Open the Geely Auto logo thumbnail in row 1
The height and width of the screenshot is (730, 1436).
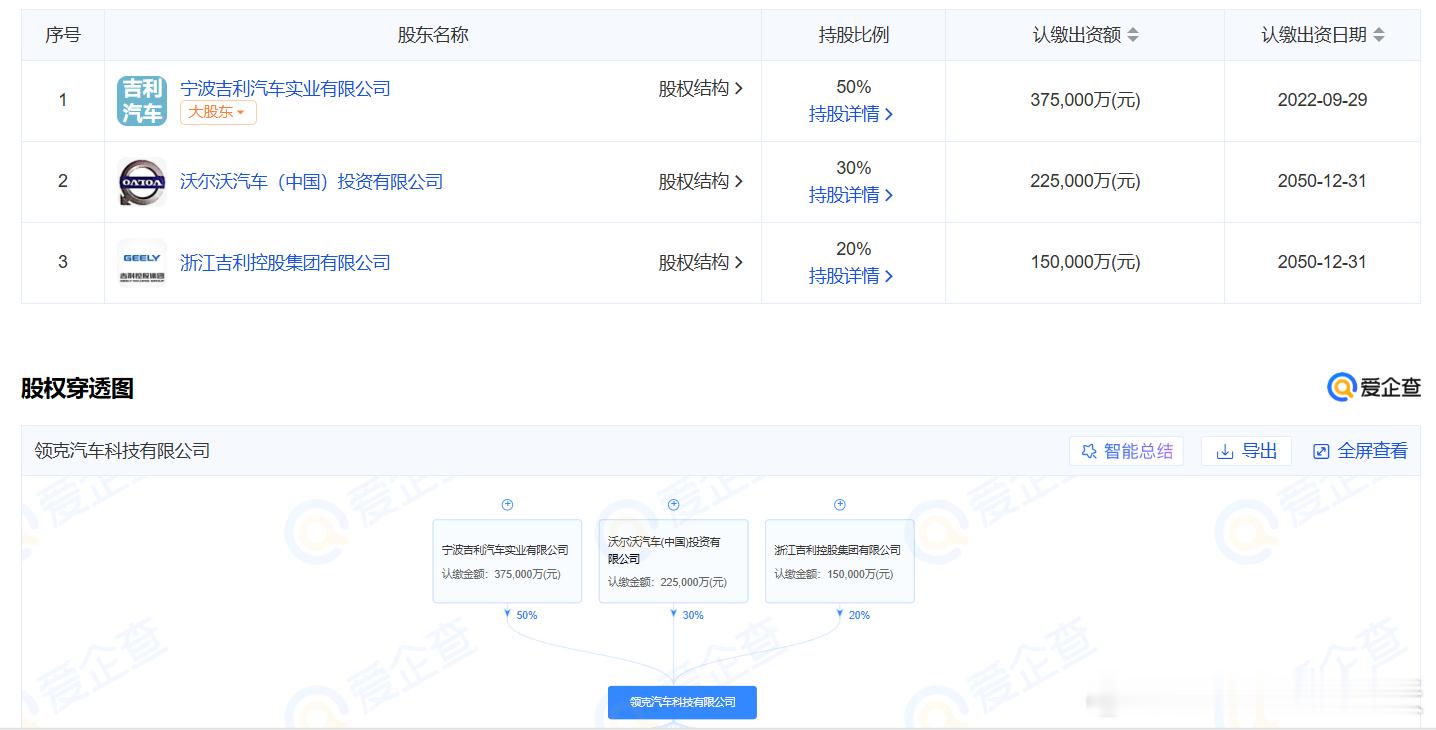point(142,101)
